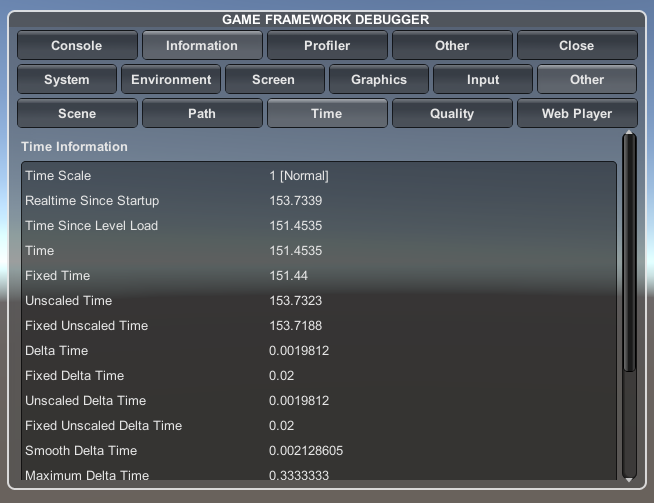This screenshot has height=503, width=654.
Task: Open the Console tab
Action: (x=77, y=45)
